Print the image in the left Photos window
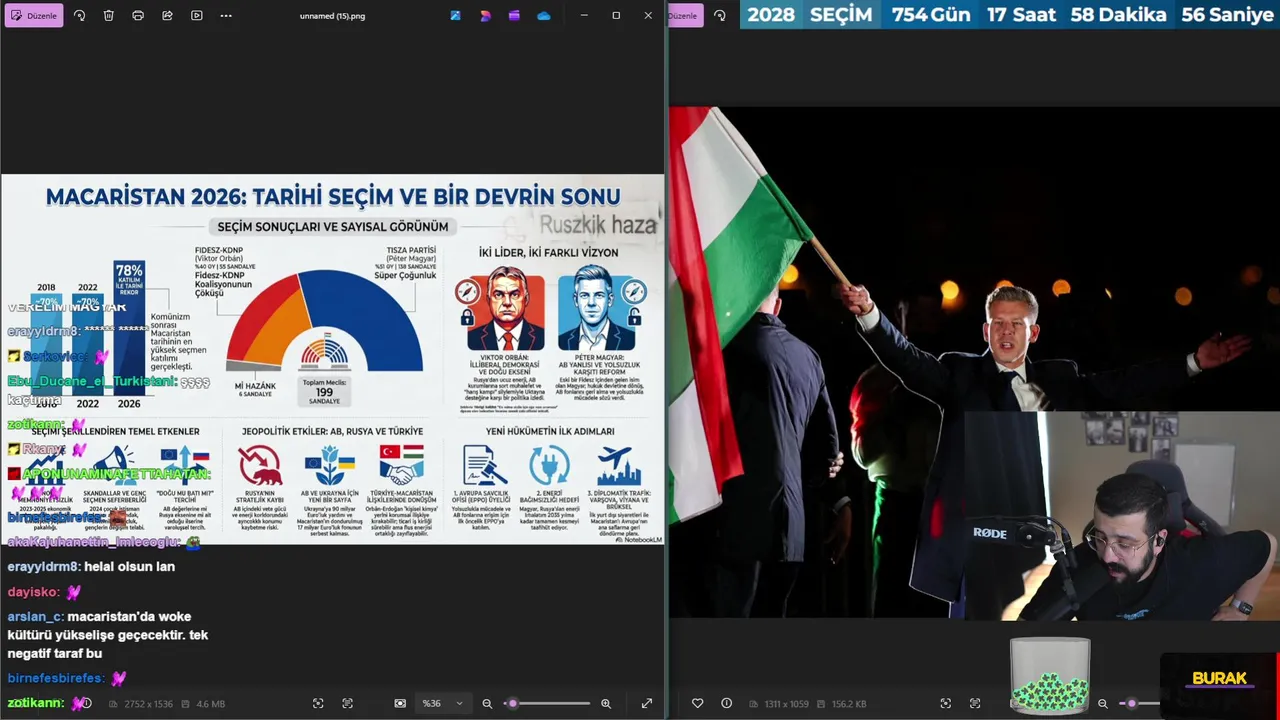1280x720 pixels. coord(138,15)
